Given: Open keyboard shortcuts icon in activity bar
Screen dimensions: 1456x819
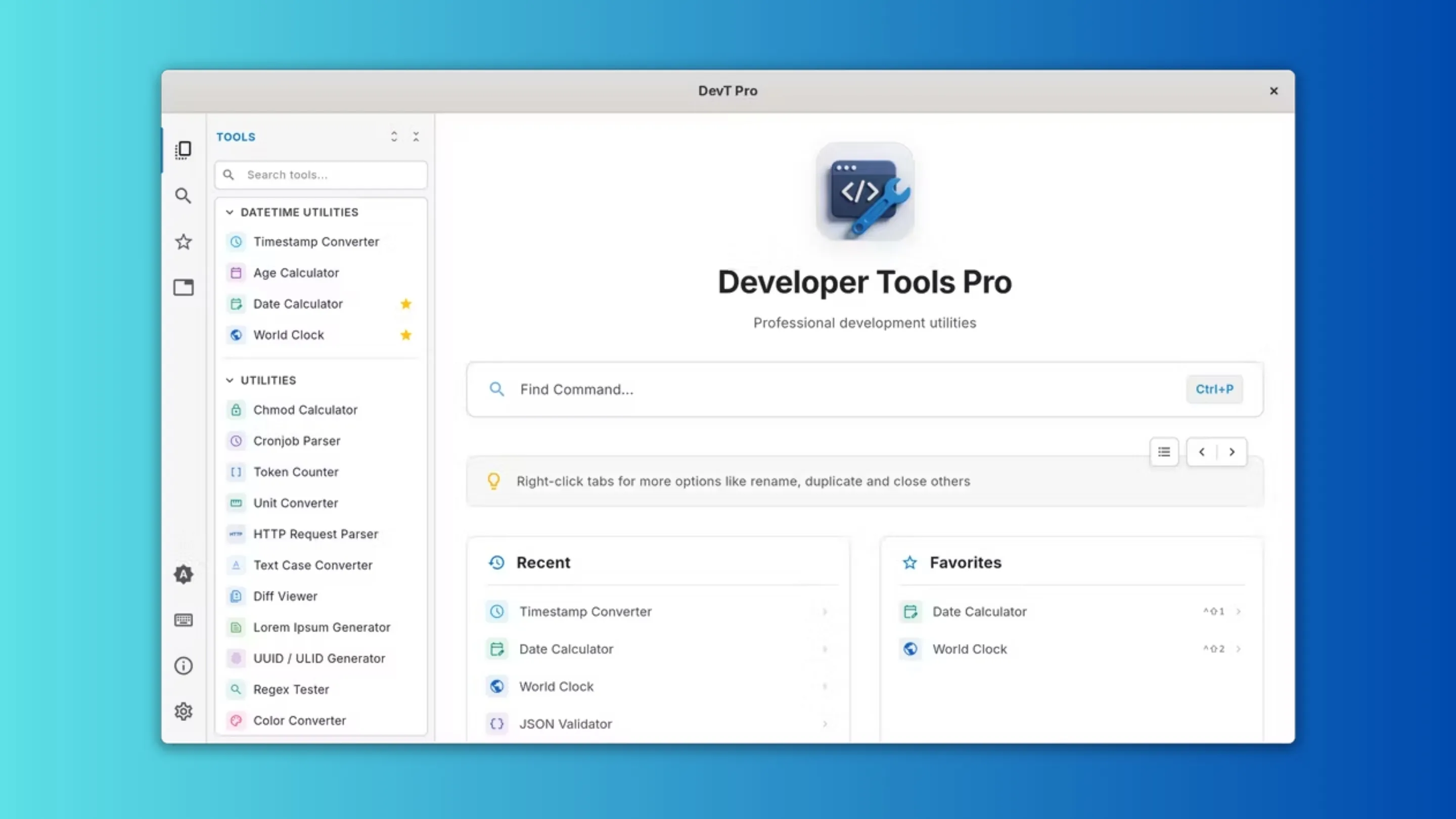Looking at the screenshot, I should pyautogui.click(x=183, y=620).
